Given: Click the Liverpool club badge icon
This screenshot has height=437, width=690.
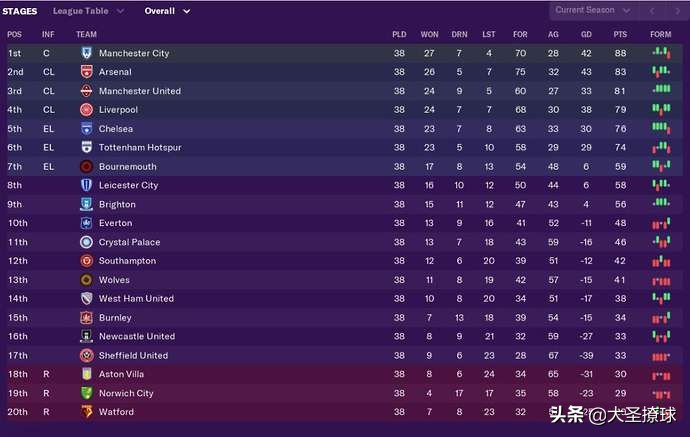Looking at the screenshot, I should pos(86,110).
